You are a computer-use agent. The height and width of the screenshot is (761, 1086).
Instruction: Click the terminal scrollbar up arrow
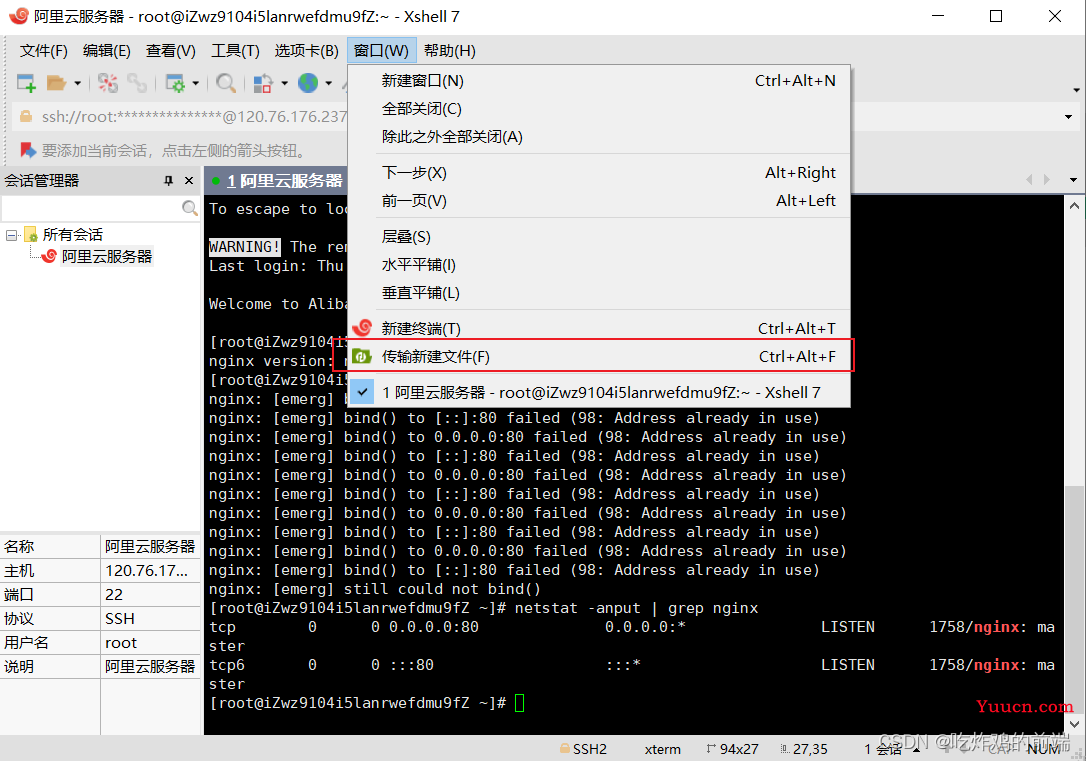[1074, 206]
